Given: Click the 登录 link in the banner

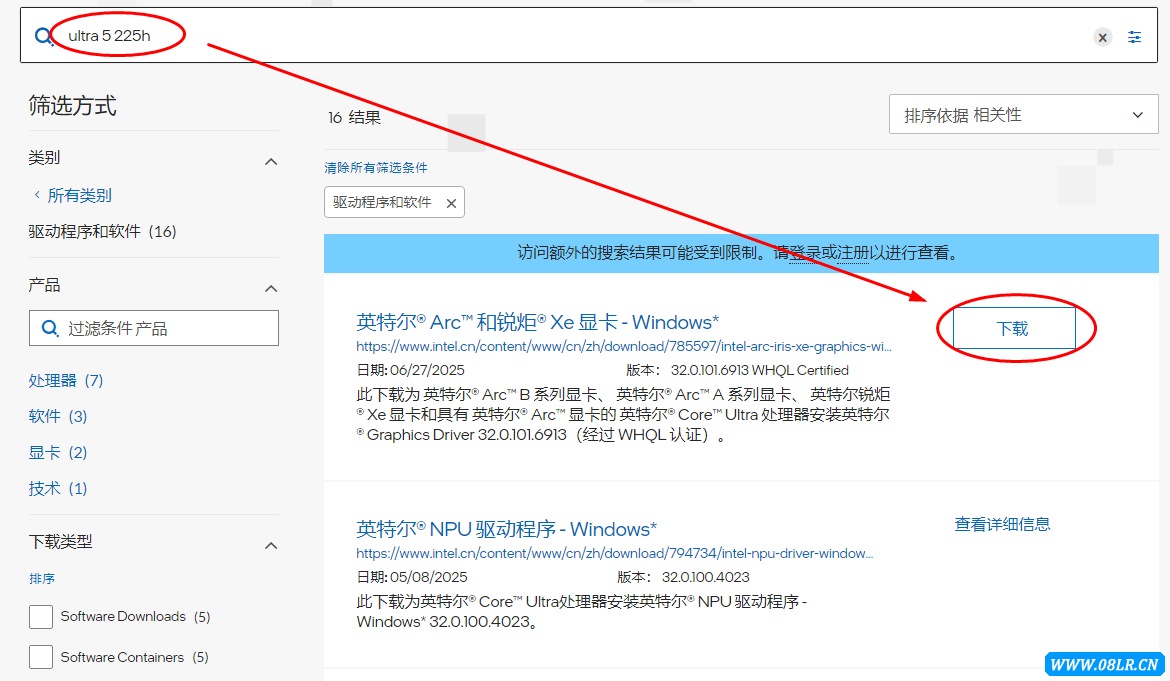Looking at the screenshot, I should (805, 254).
